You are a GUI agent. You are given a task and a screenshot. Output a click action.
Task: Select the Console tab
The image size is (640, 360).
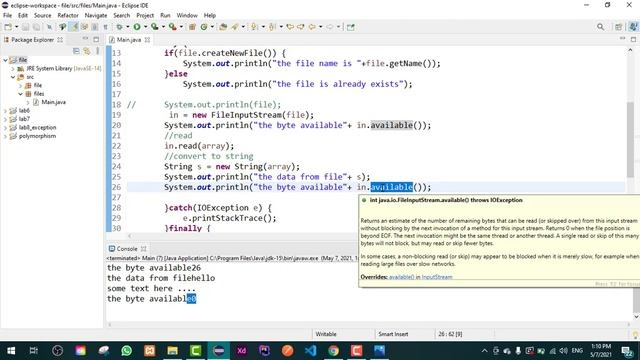[127, 249]
